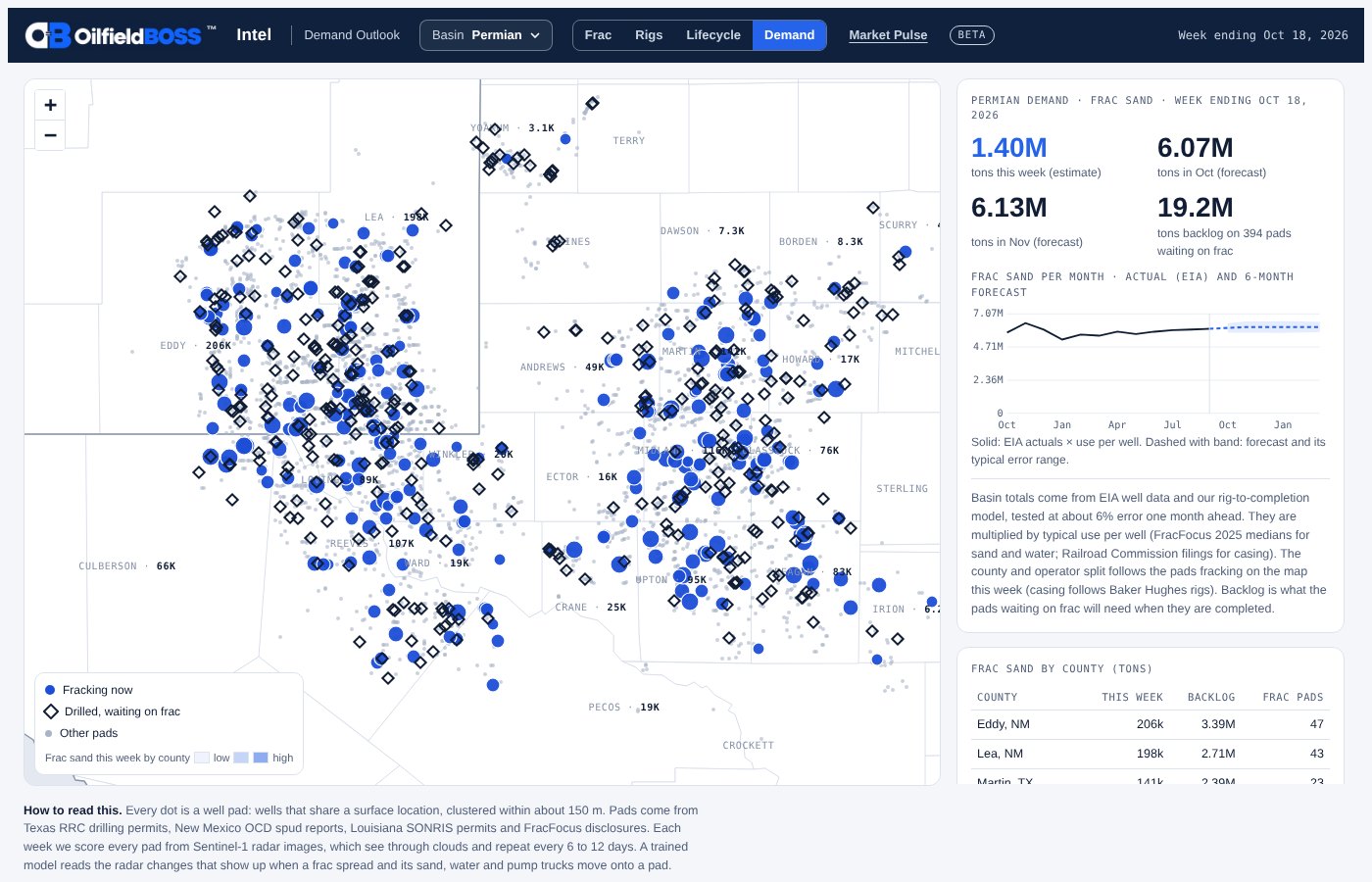Click the BACKLOG column header
Screen dimensions: 1372x882
pyautogui.click(x=1211, y=698)
